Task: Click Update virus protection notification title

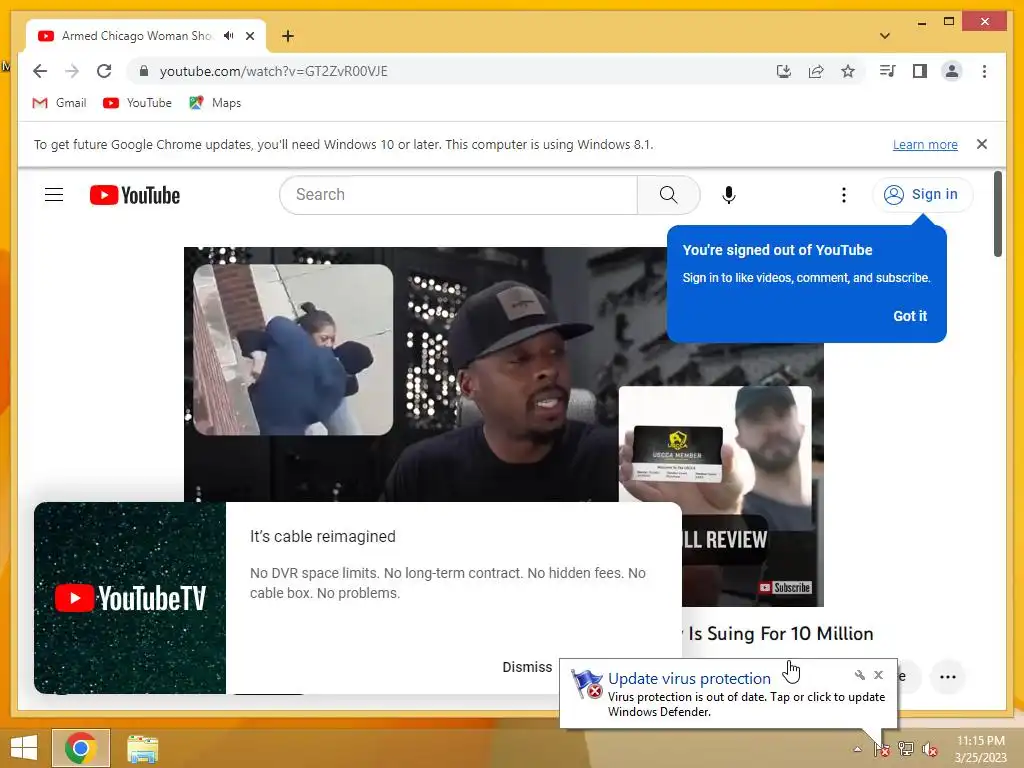Action: coord(689,679)
